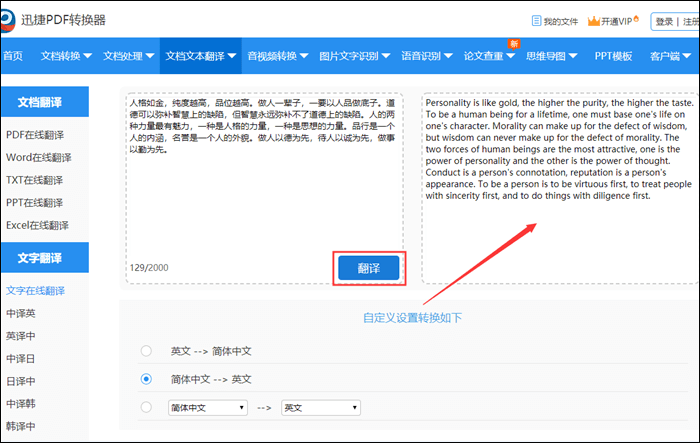Open 文字在线翻译 in sidebar
Viewport: 700px width, 443px height.
coord(35,291)
